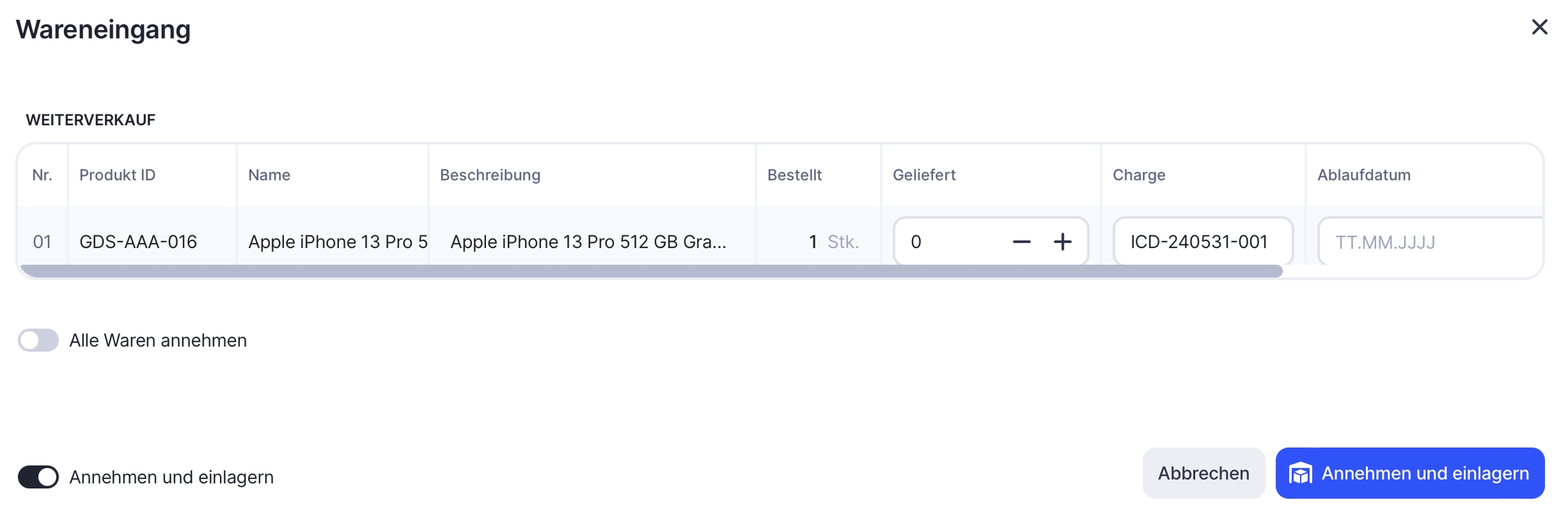Click the minus icon in Geliefert
Screen dimensions: 1568x523
[x=1022, y=242]
